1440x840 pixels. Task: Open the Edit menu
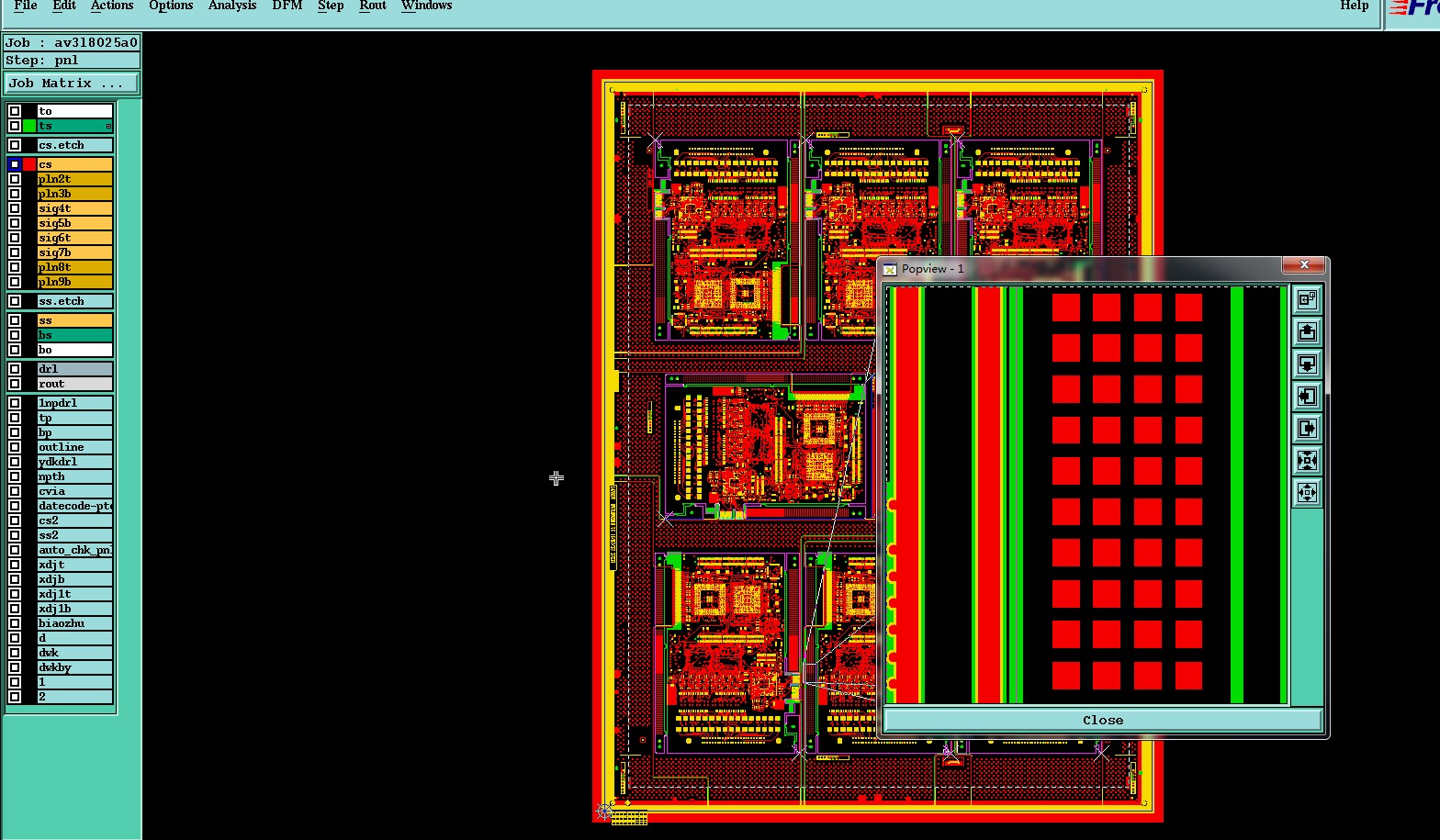(x=64, y=6)
